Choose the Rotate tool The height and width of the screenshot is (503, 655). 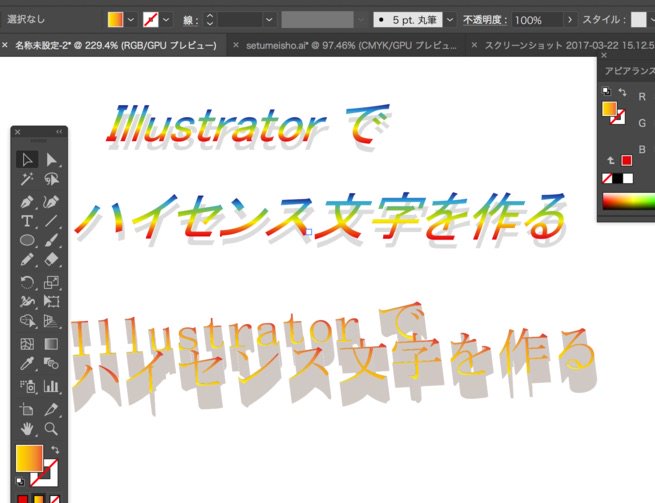[x=27, y=282]
